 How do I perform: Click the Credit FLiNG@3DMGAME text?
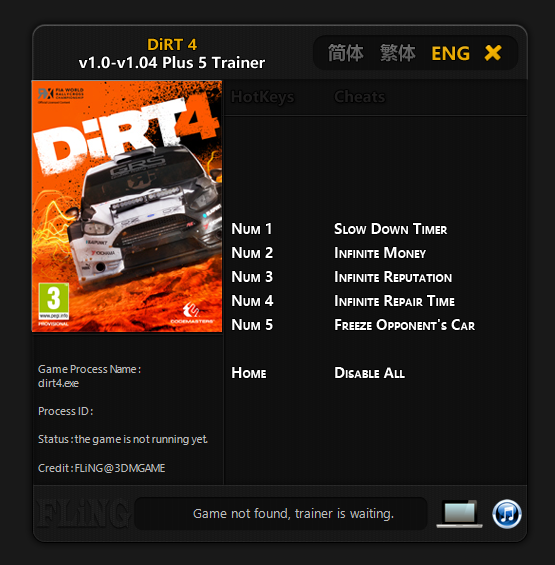tap(102, 468)
